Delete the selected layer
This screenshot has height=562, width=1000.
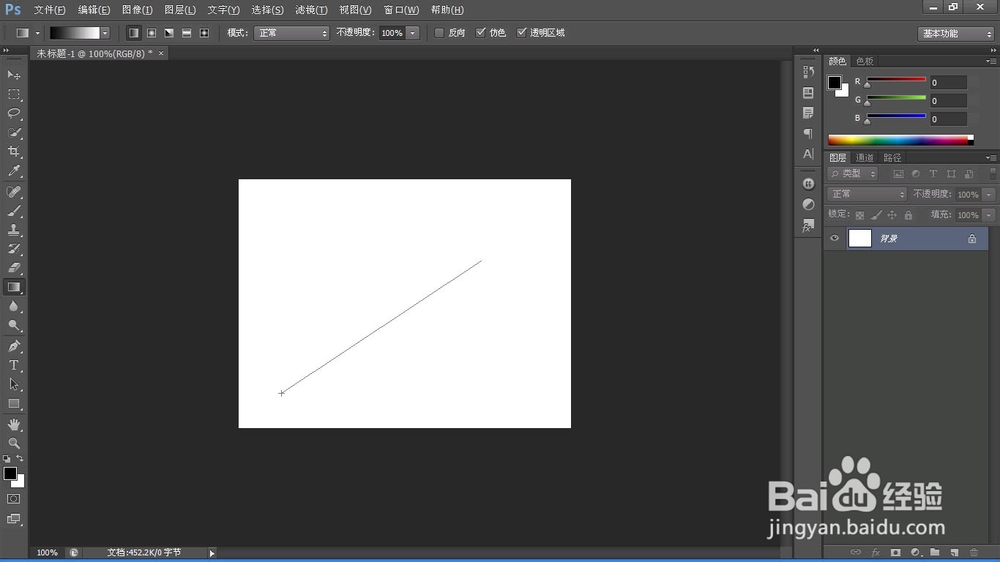pos(974,552)
